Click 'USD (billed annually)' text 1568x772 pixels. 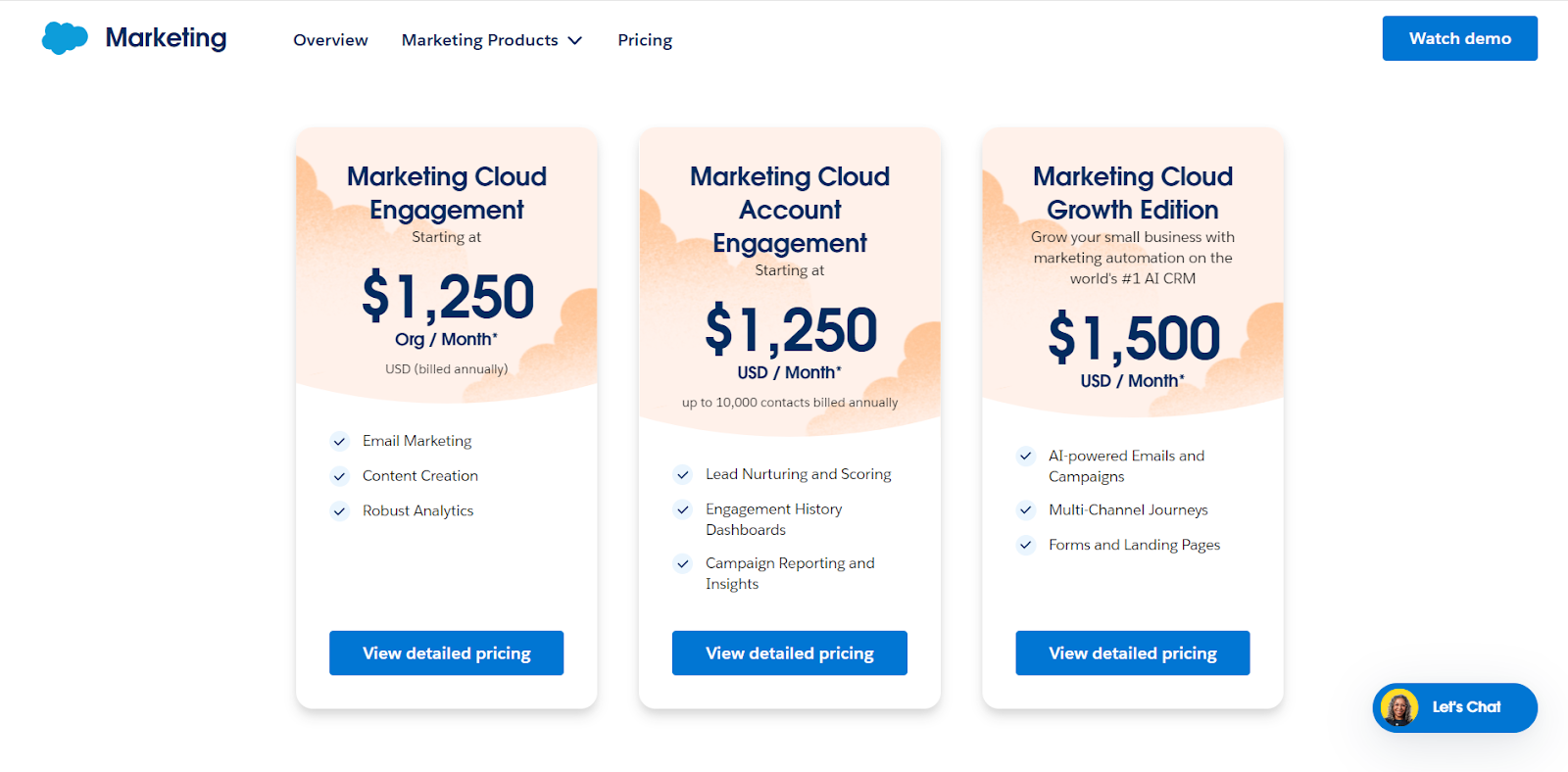coord(447,369)
